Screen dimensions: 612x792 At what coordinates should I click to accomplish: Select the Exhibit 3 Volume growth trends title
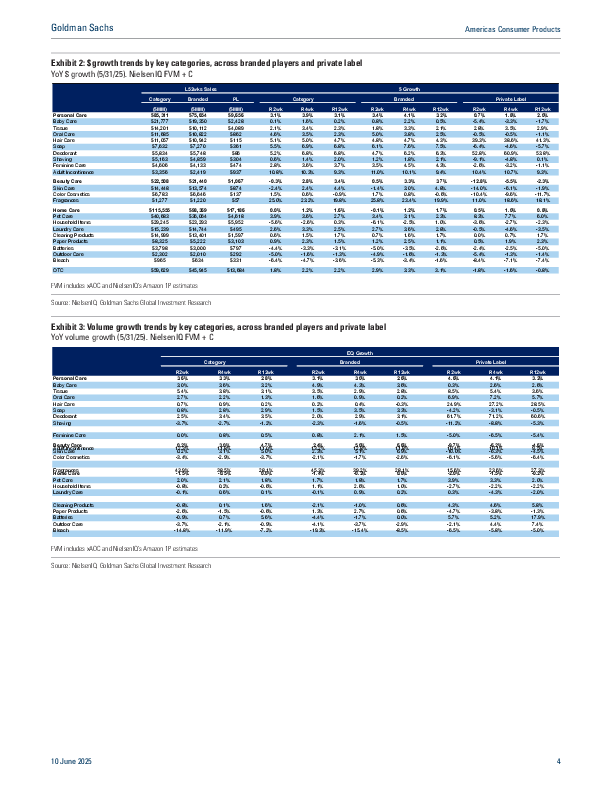point(219,327)
